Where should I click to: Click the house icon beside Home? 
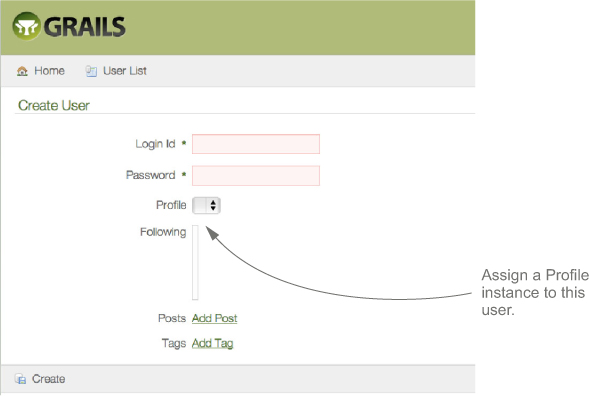click(x=22, y=71)
